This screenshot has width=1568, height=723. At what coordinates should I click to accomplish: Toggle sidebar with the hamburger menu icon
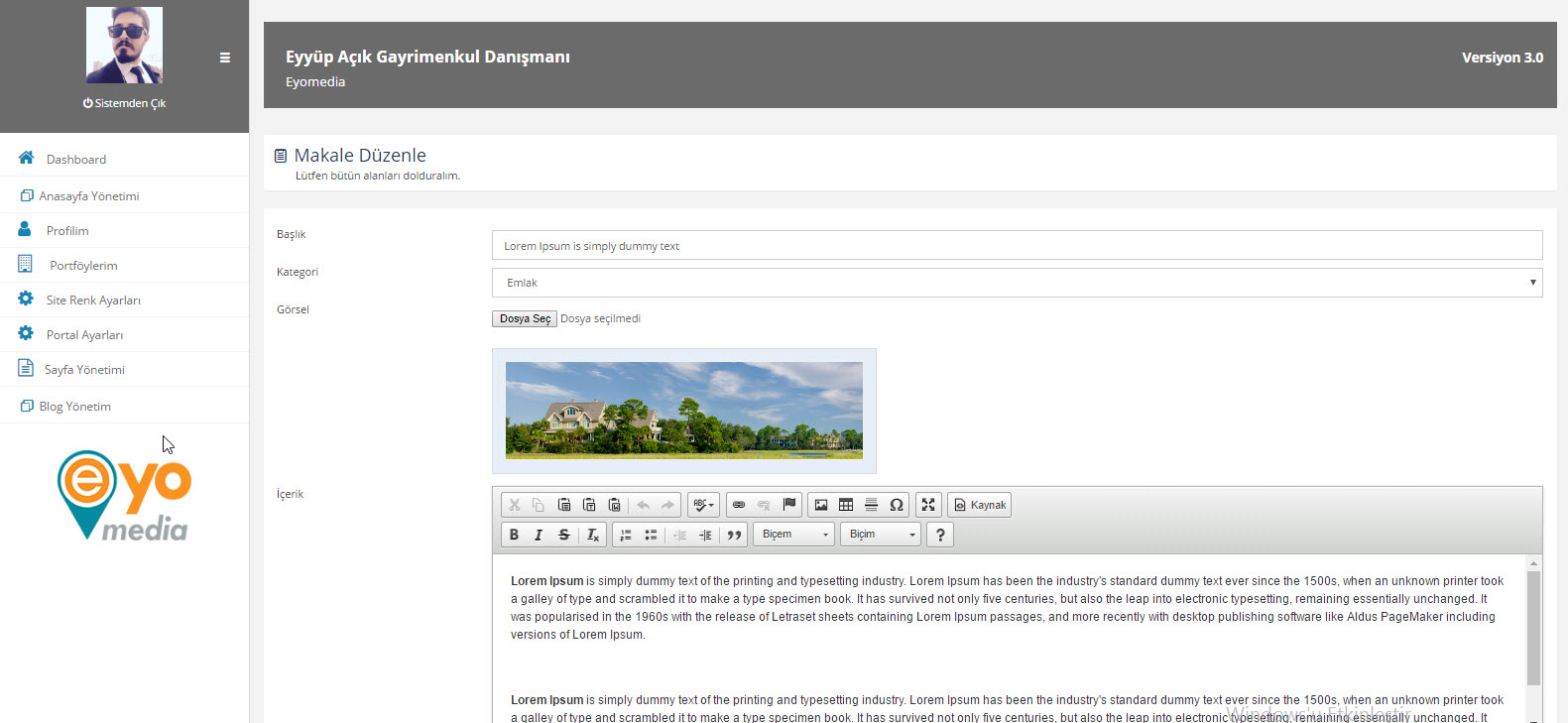(225, 58)
